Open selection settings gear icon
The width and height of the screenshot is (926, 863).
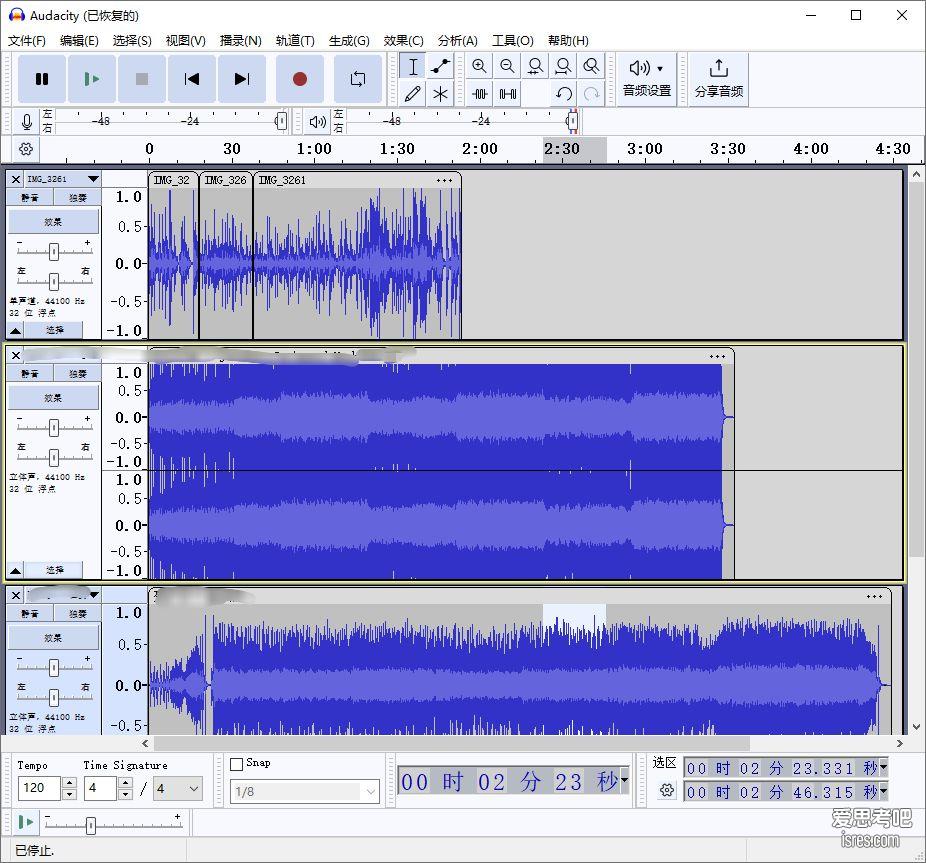click(x=667, y=790)
